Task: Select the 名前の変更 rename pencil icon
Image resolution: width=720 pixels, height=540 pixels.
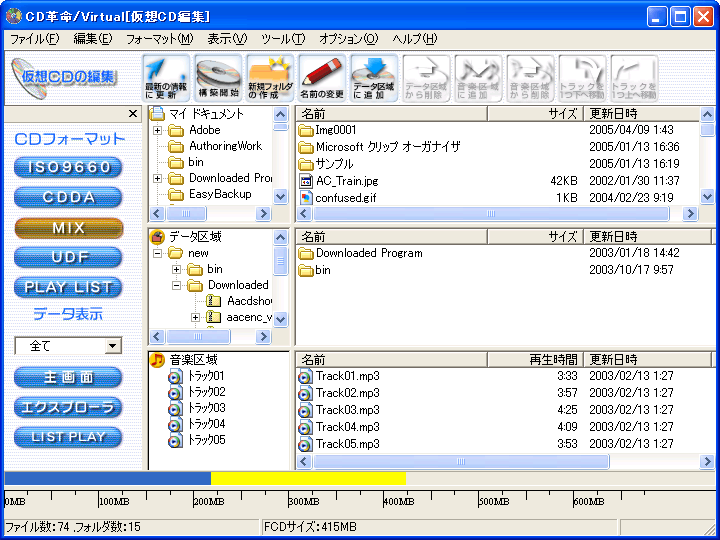Action: (x=322, y=78)
